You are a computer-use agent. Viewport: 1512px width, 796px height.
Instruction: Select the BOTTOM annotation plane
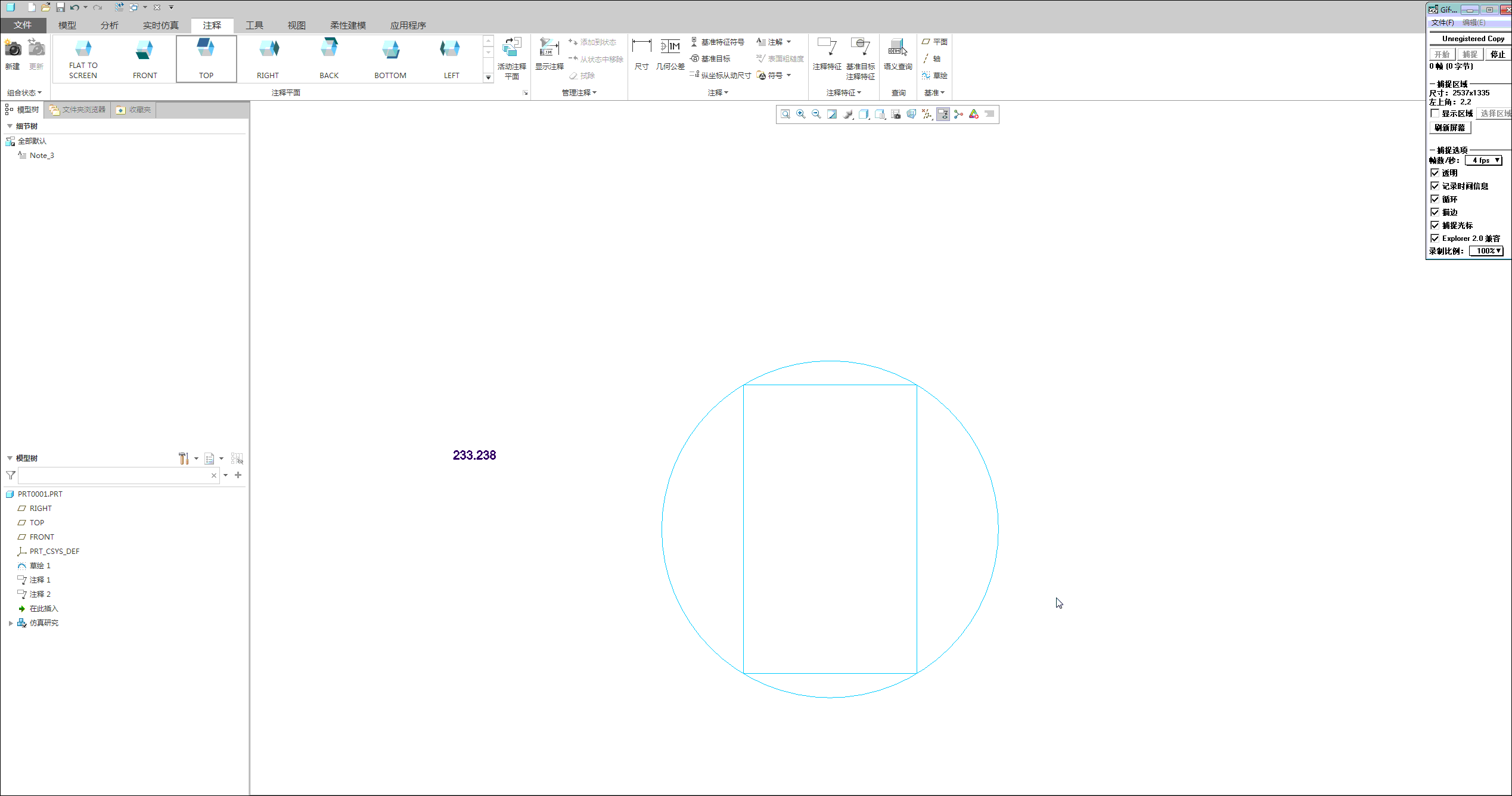[x=390, y=58]
